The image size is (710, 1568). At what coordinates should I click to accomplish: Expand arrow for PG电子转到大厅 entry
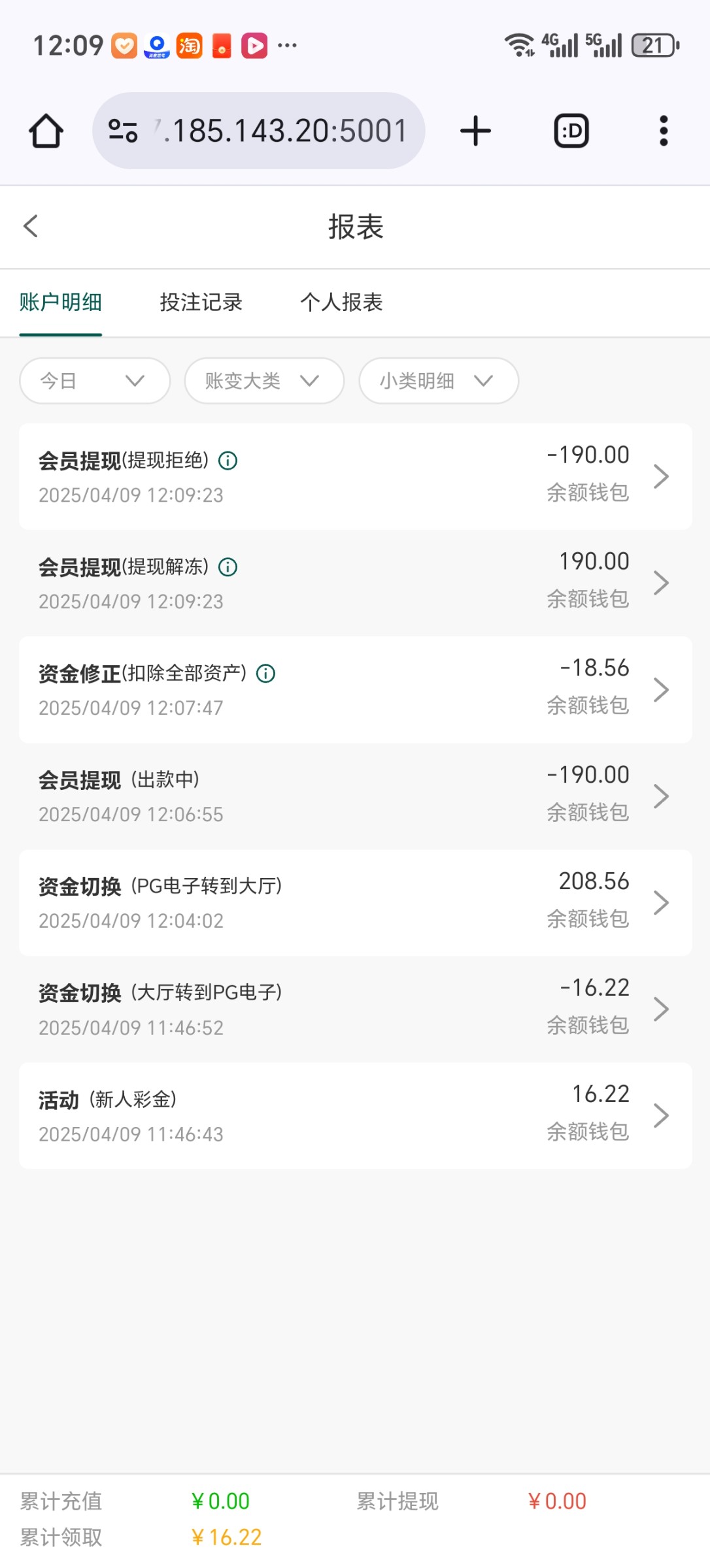[661, 902]
